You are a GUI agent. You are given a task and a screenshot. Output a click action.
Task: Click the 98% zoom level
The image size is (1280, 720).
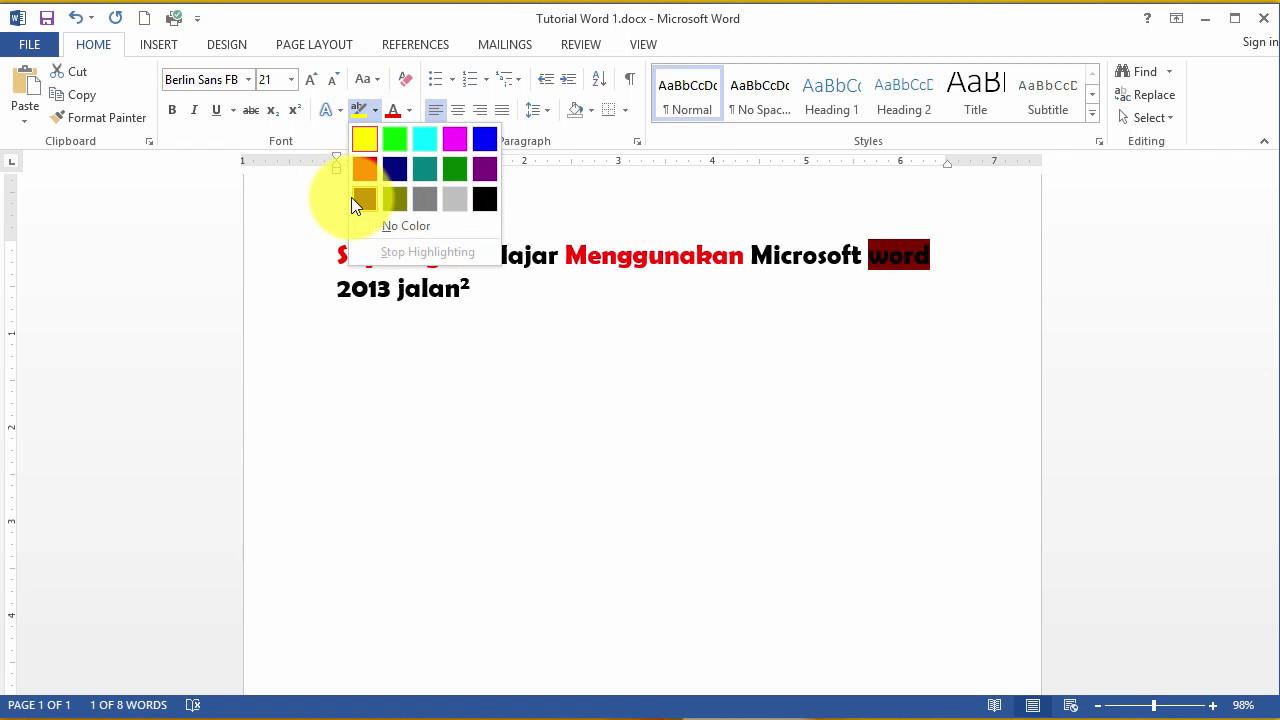click(1243, 705)
